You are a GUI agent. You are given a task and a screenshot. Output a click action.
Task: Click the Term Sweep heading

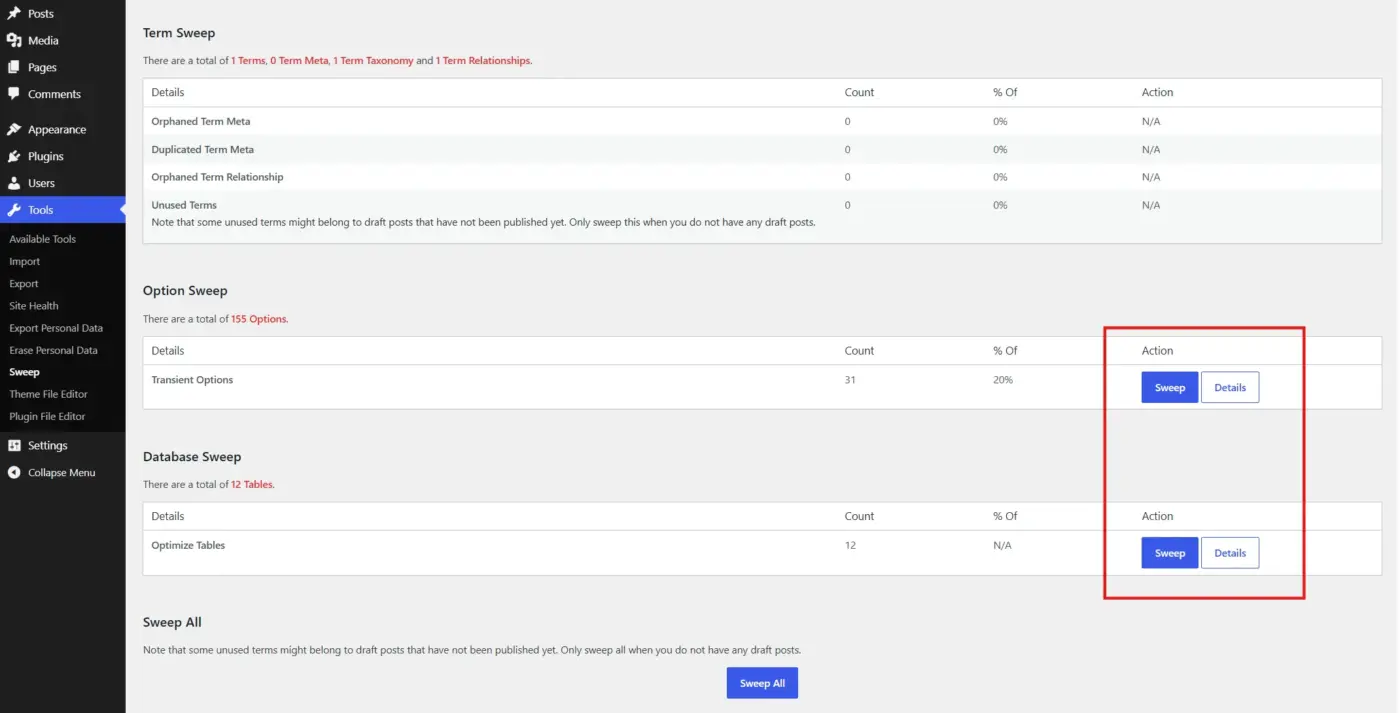[179, 33]
